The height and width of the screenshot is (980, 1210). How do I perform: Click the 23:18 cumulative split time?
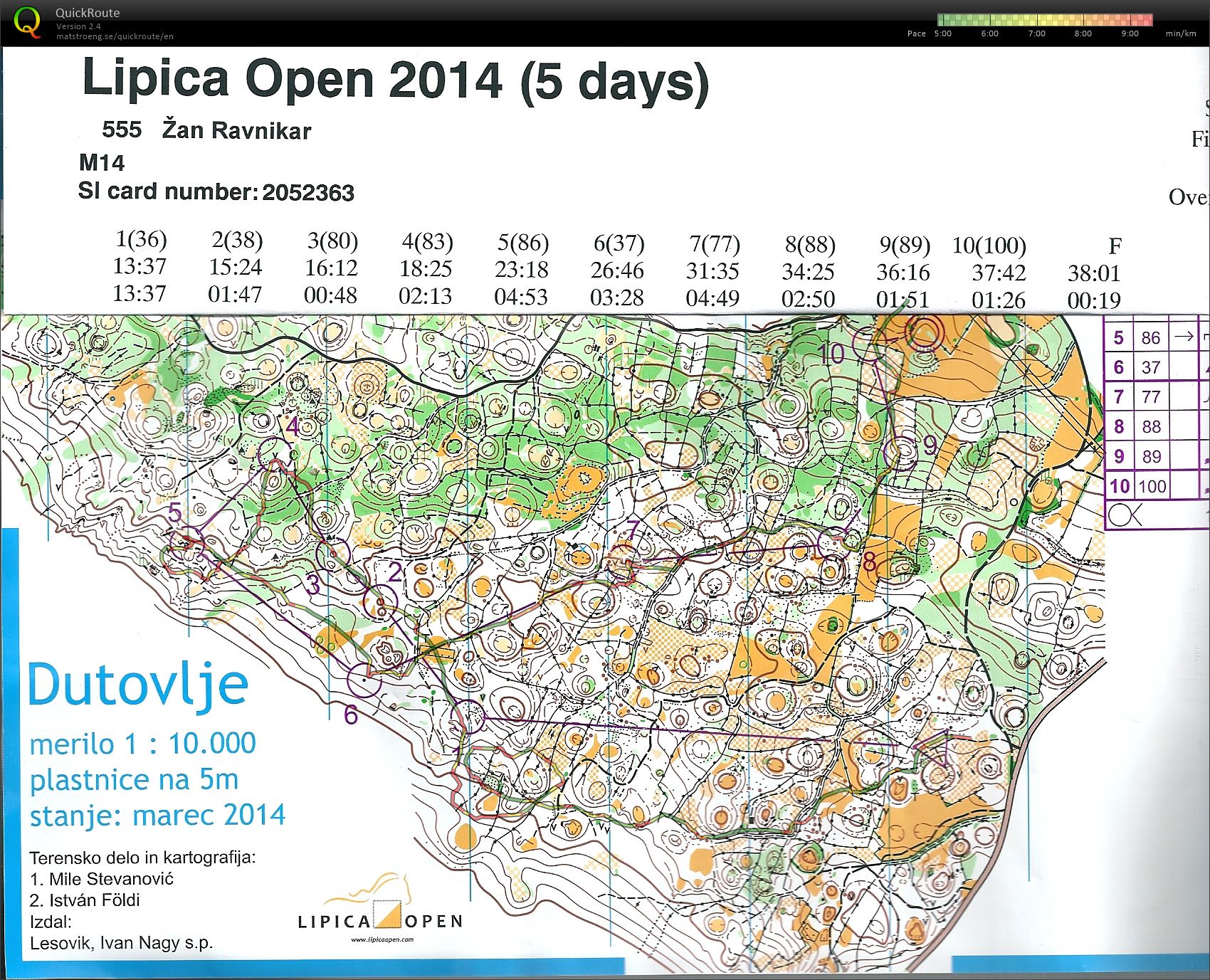pos(522,270)
